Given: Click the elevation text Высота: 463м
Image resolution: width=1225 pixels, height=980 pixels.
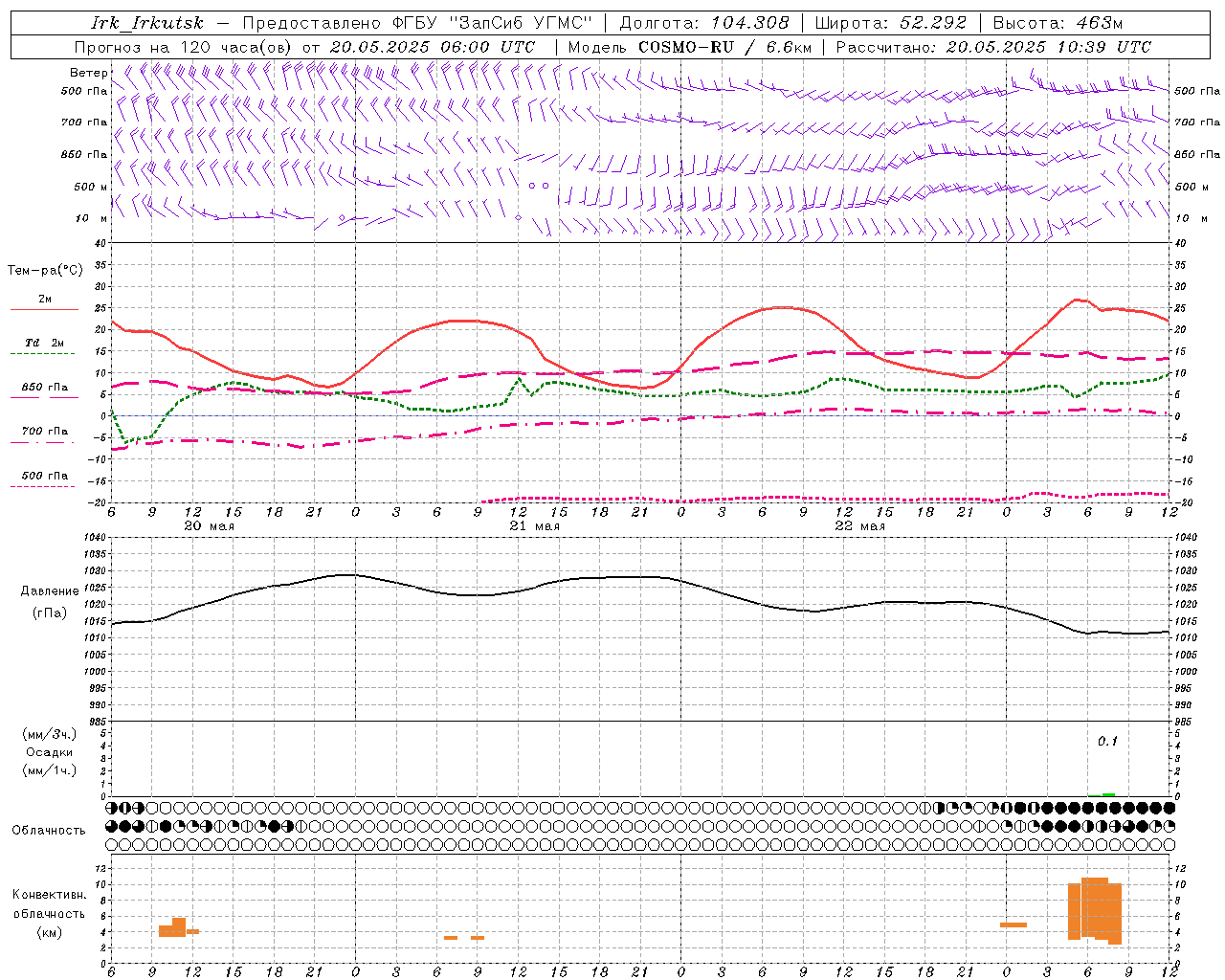Looking at the screenshot, I should point(1058,23).
